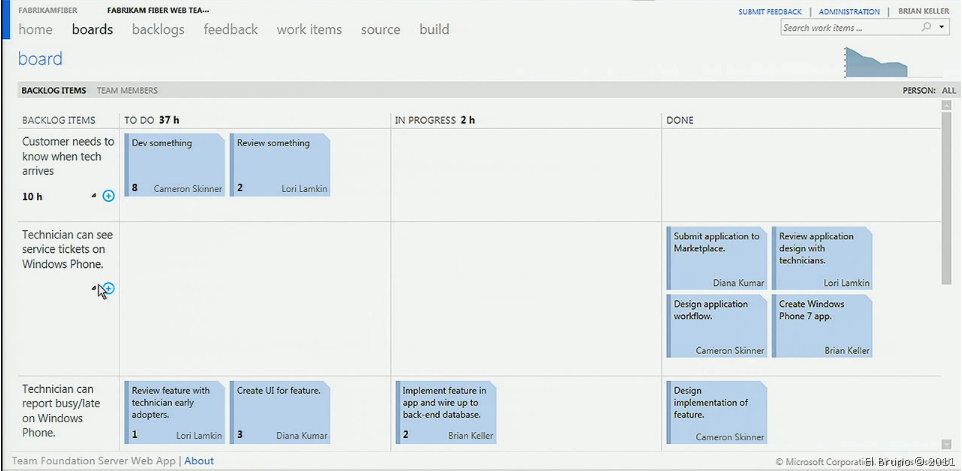962x471 pixels.
Task: Select the Backlog Items view tab
Action: pyautogui.click(x=53, y=91)
